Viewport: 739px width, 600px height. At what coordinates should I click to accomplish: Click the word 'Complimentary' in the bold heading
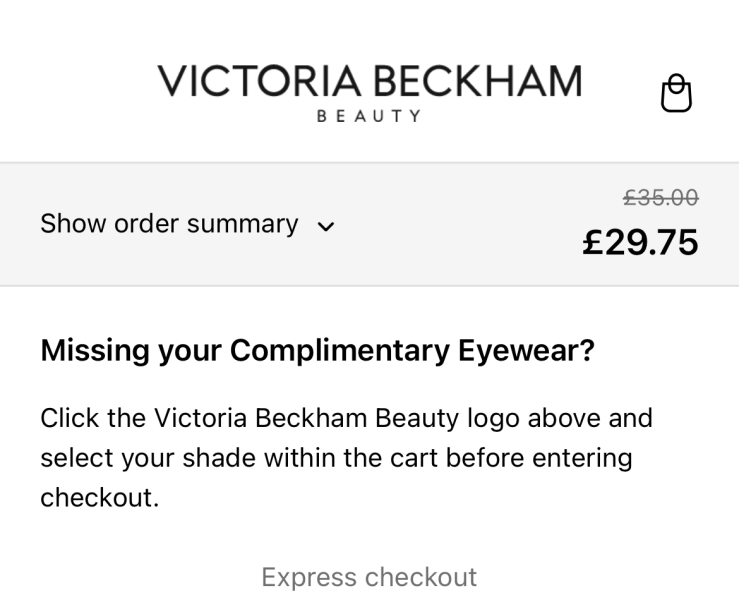click(x=340, y=350)
